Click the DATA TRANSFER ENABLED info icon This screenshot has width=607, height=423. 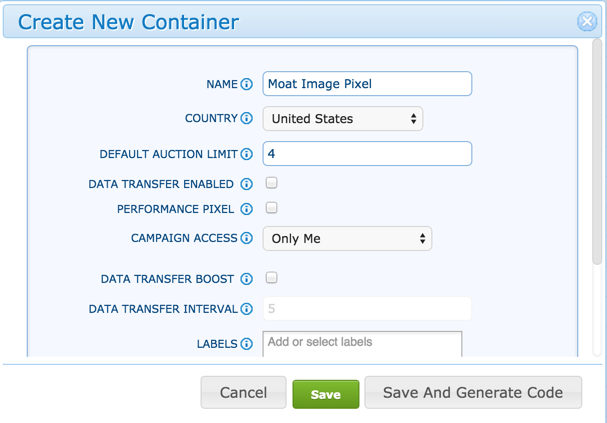pyautogui.click(x=247, y=185)
